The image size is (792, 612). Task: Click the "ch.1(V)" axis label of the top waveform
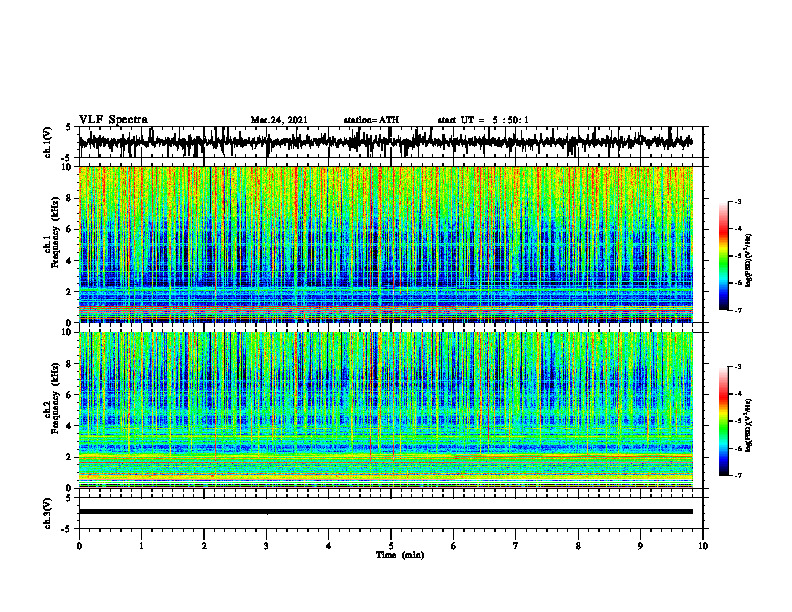(x=48, y=142)
